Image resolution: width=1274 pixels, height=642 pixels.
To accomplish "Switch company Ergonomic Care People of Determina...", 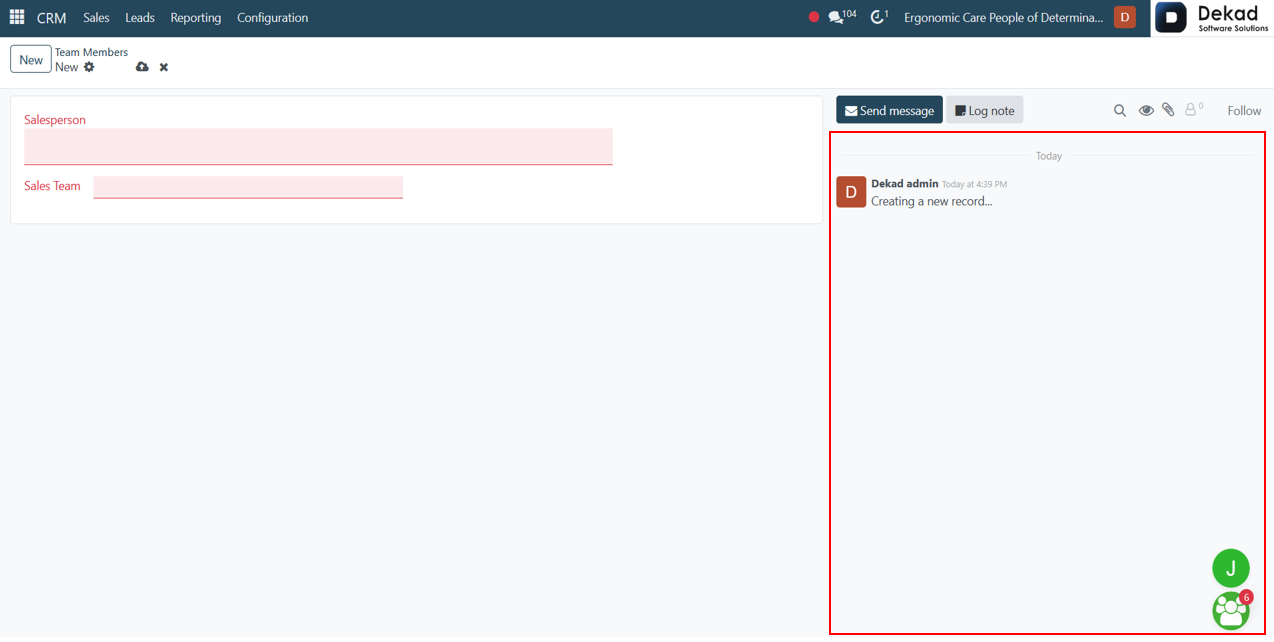I will coord(1003,18).
